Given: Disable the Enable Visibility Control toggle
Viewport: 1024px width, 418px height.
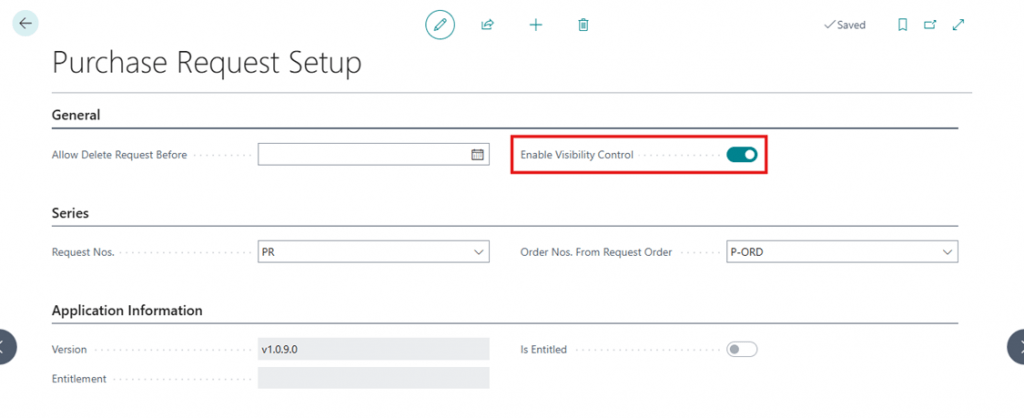Looking at the screenshot, I should [x=741, y=155].
